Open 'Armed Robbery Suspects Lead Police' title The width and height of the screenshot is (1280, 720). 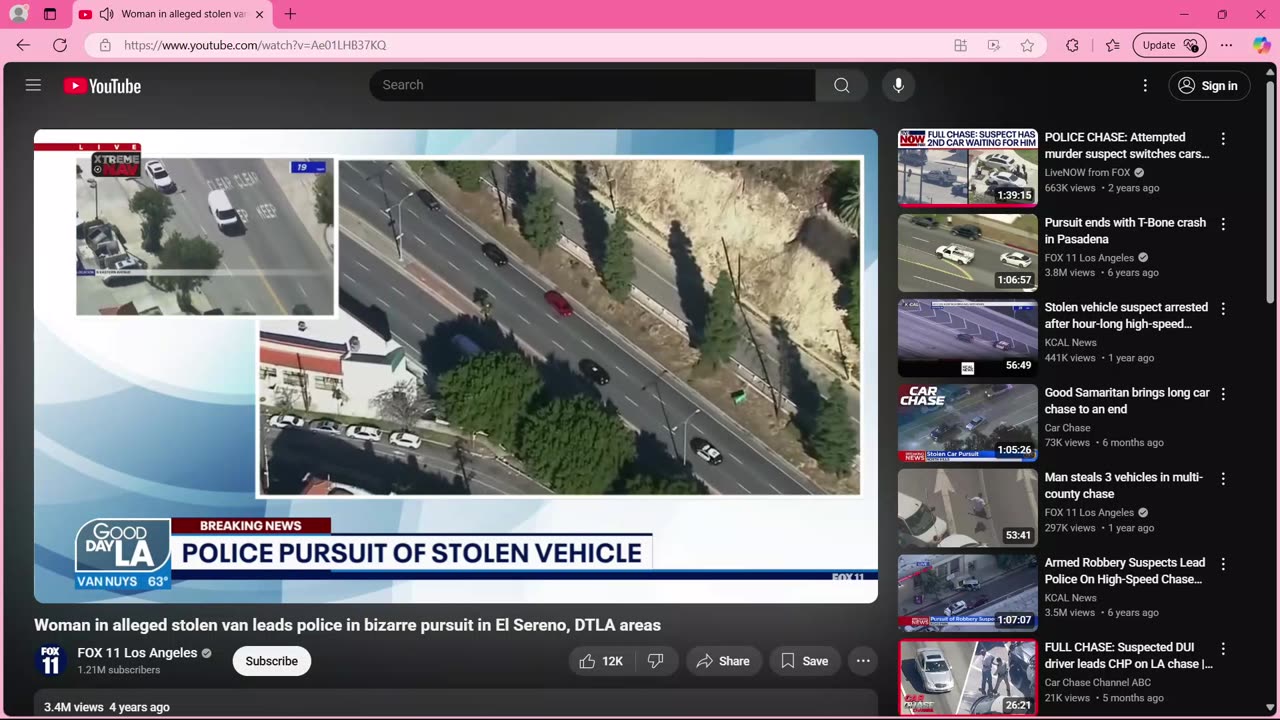1125,571
